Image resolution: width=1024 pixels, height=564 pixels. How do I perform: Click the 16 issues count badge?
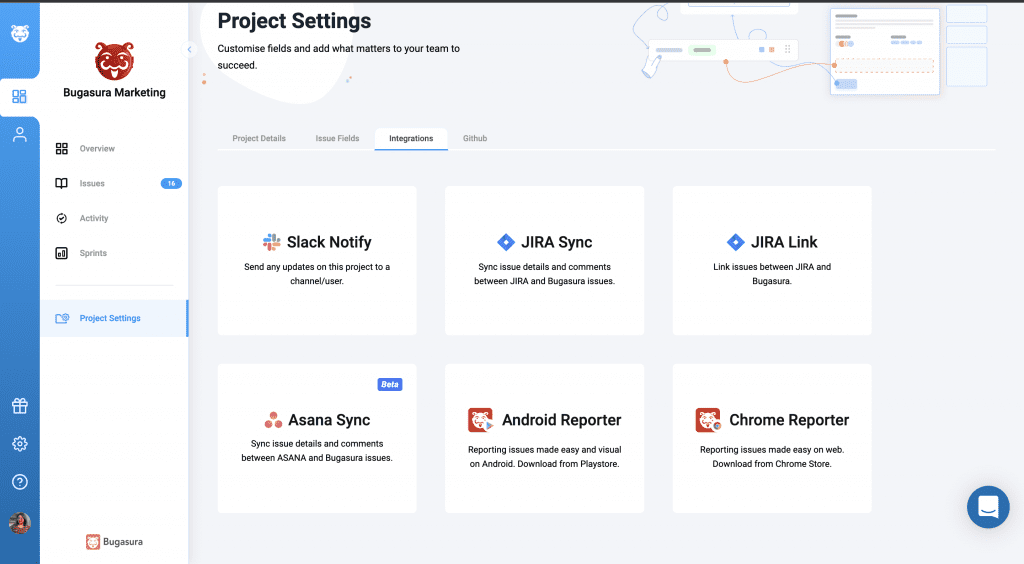(x=171, y=183)
